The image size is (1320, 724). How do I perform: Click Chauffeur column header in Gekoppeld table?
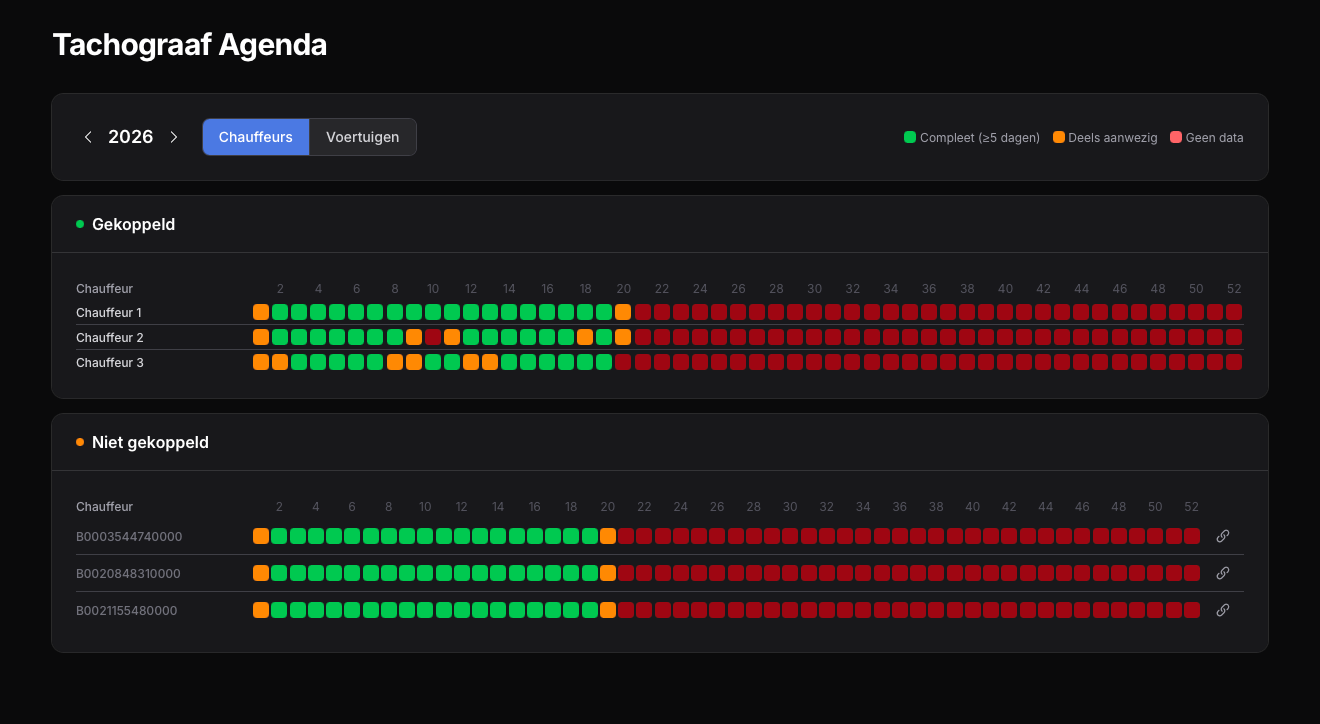104,289
